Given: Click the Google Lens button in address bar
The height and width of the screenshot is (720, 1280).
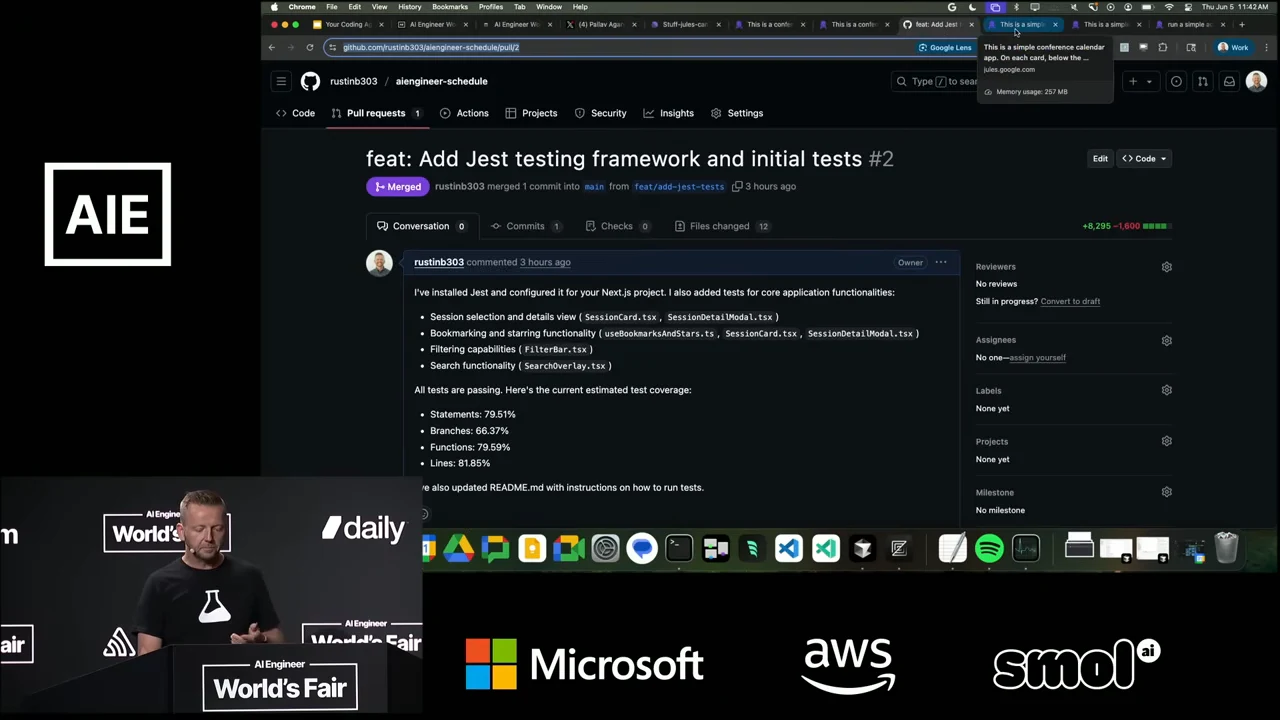Looking at the screenshot, I should [x=945, y=47].
